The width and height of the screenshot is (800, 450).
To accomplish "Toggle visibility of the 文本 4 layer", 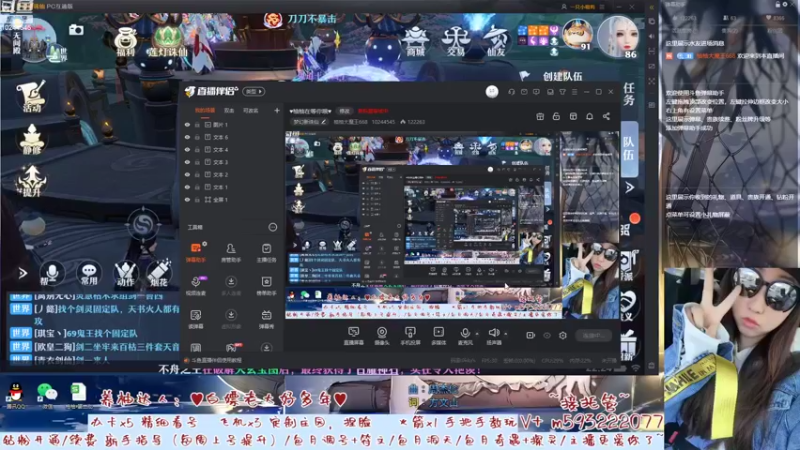I will 187,149.
